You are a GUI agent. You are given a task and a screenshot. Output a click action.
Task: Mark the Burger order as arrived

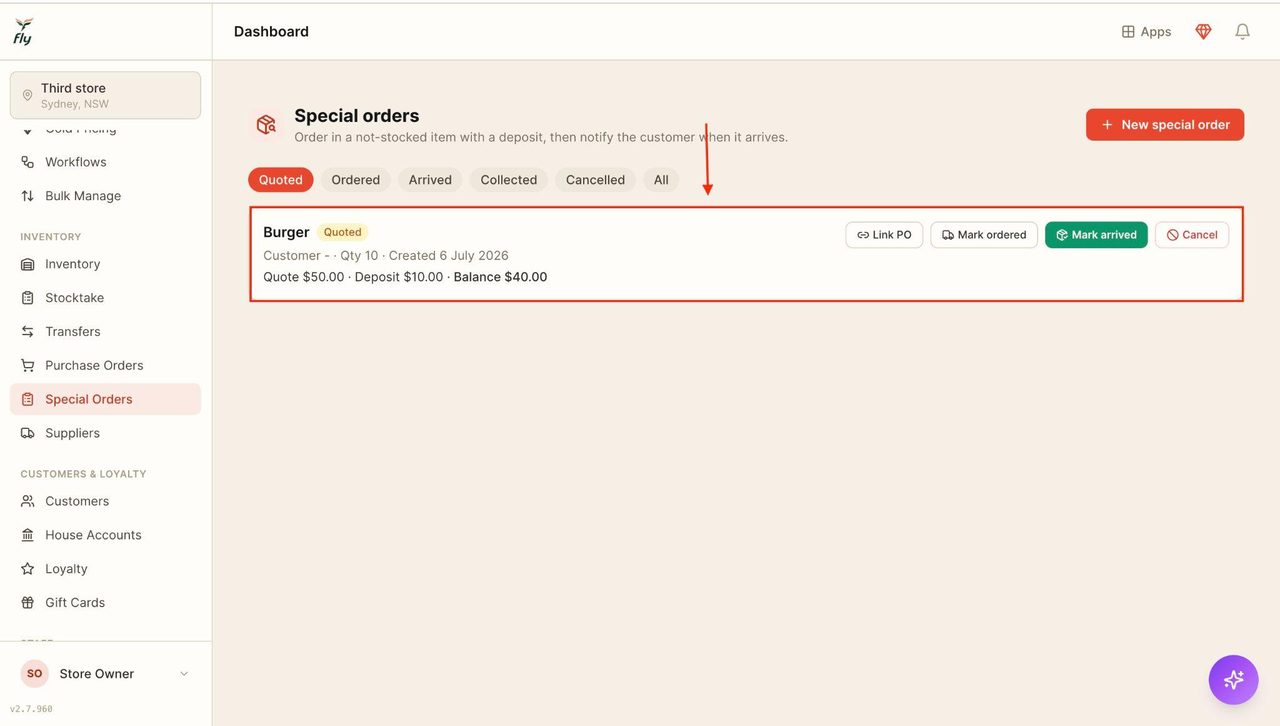[x=1096, y=235]
